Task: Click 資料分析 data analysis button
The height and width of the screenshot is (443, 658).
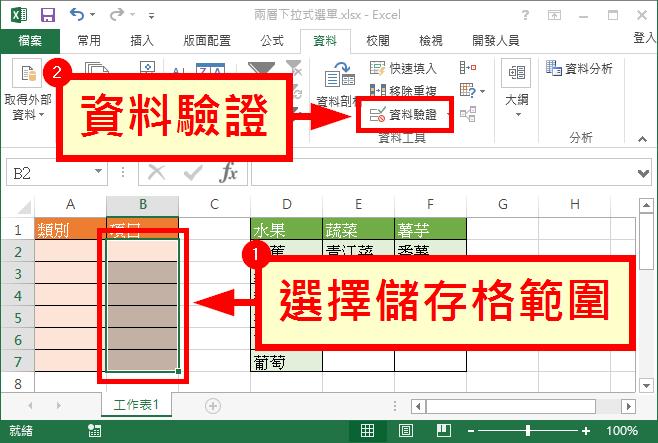Action: click(x=579, y=68)
